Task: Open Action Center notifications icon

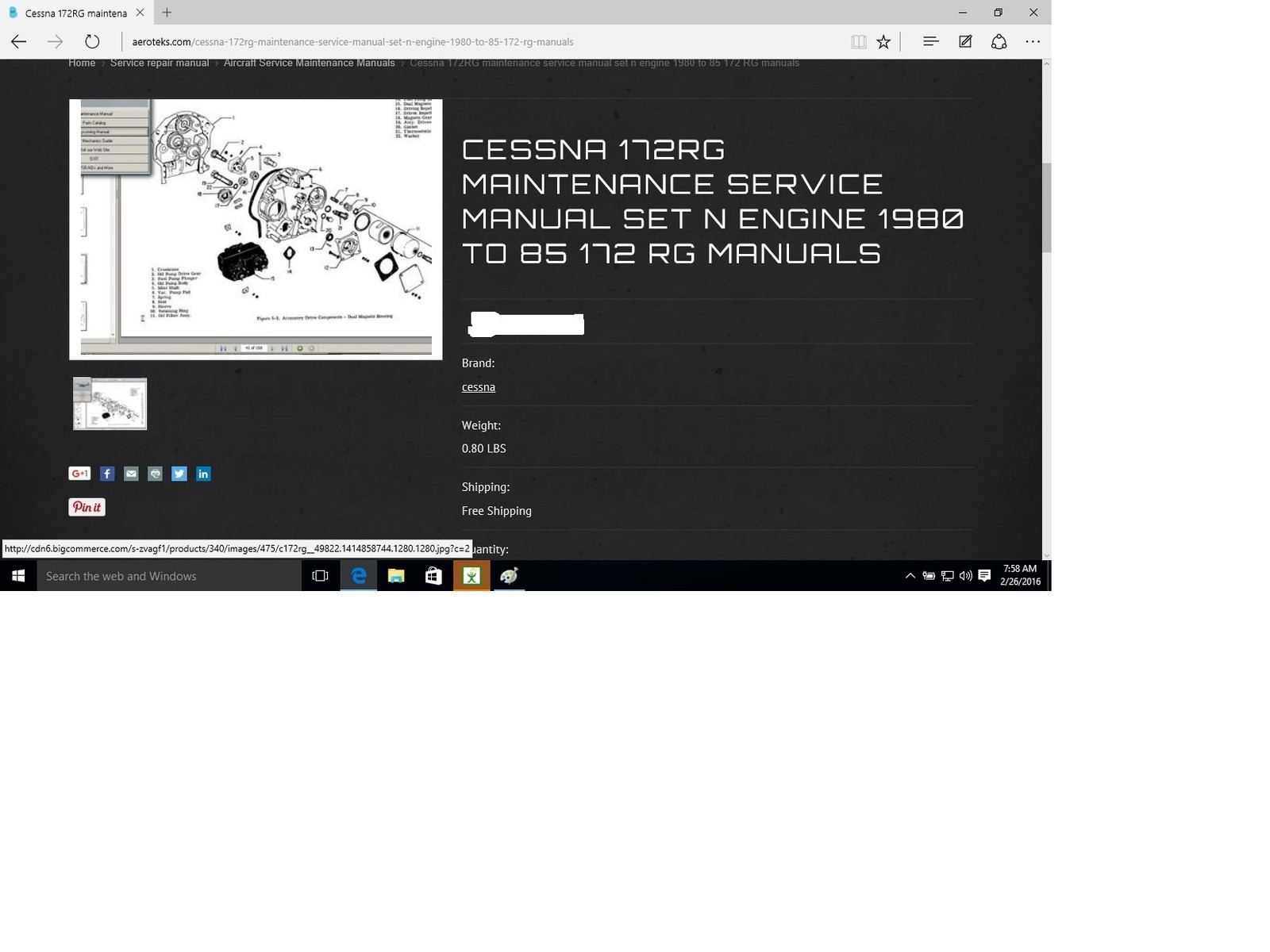Action: 984,576
